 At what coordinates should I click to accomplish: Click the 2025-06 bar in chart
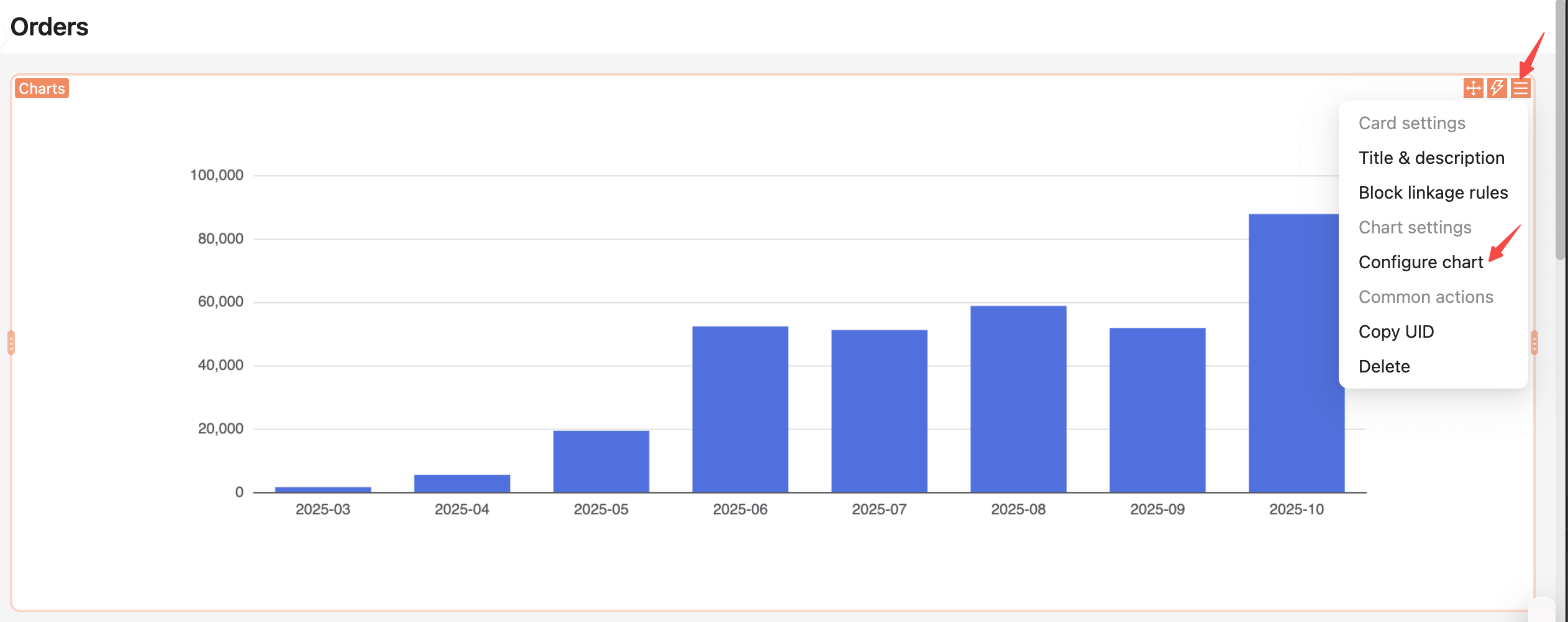tap(740, 410)
